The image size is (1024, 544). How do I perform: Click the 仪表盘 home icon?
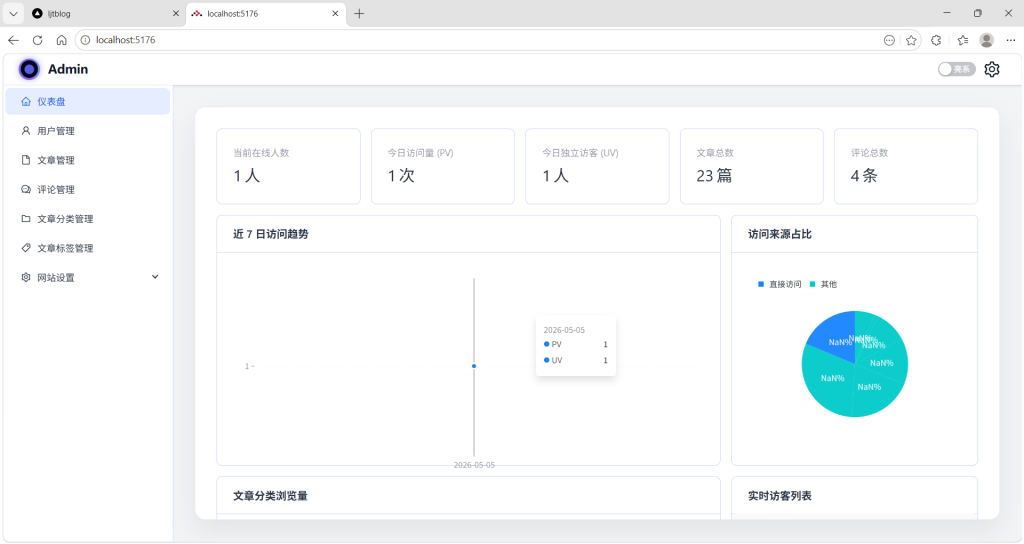coord(25,101)
